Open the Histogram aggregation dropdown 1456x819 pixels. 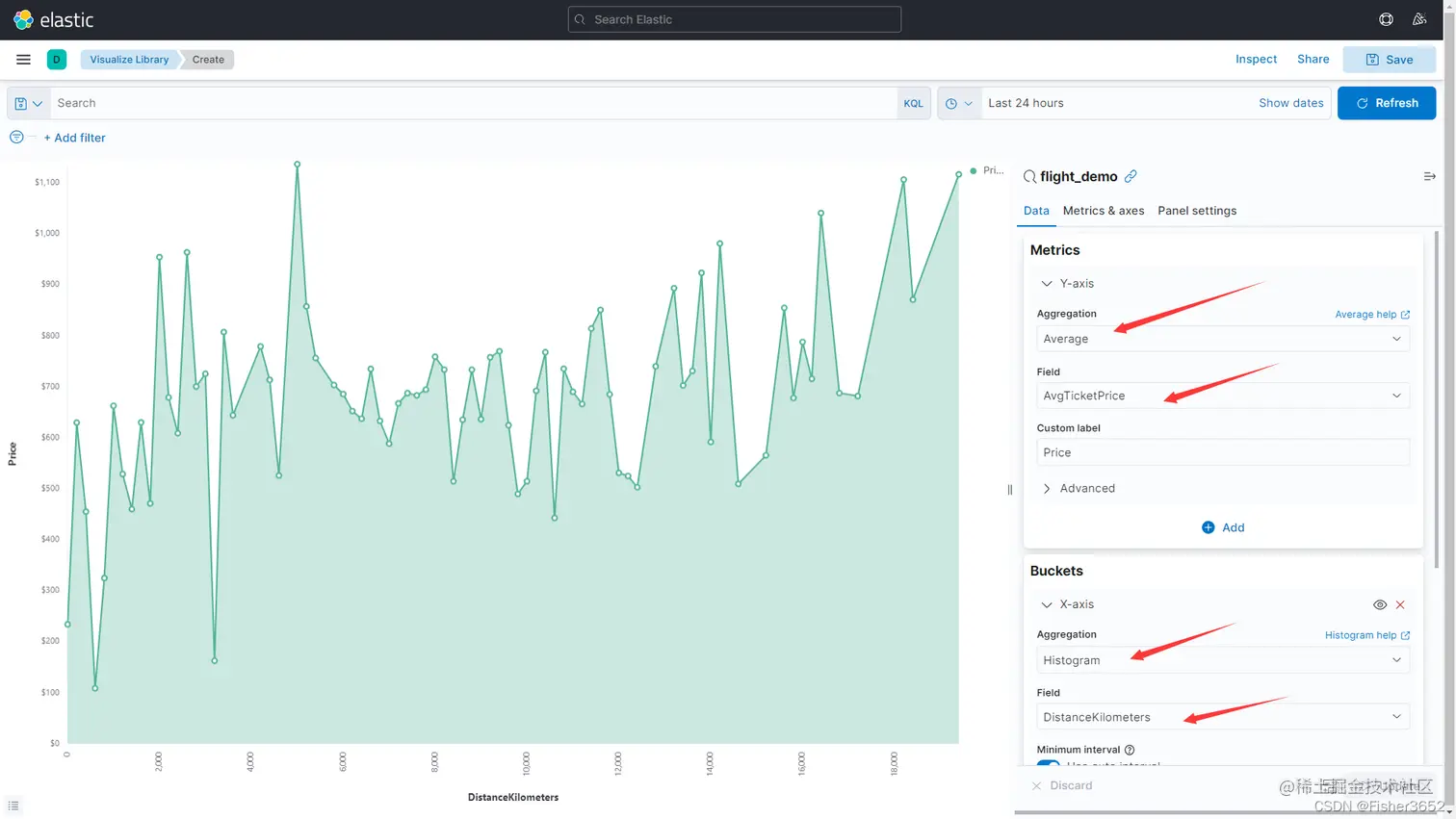pos(1223,660)
